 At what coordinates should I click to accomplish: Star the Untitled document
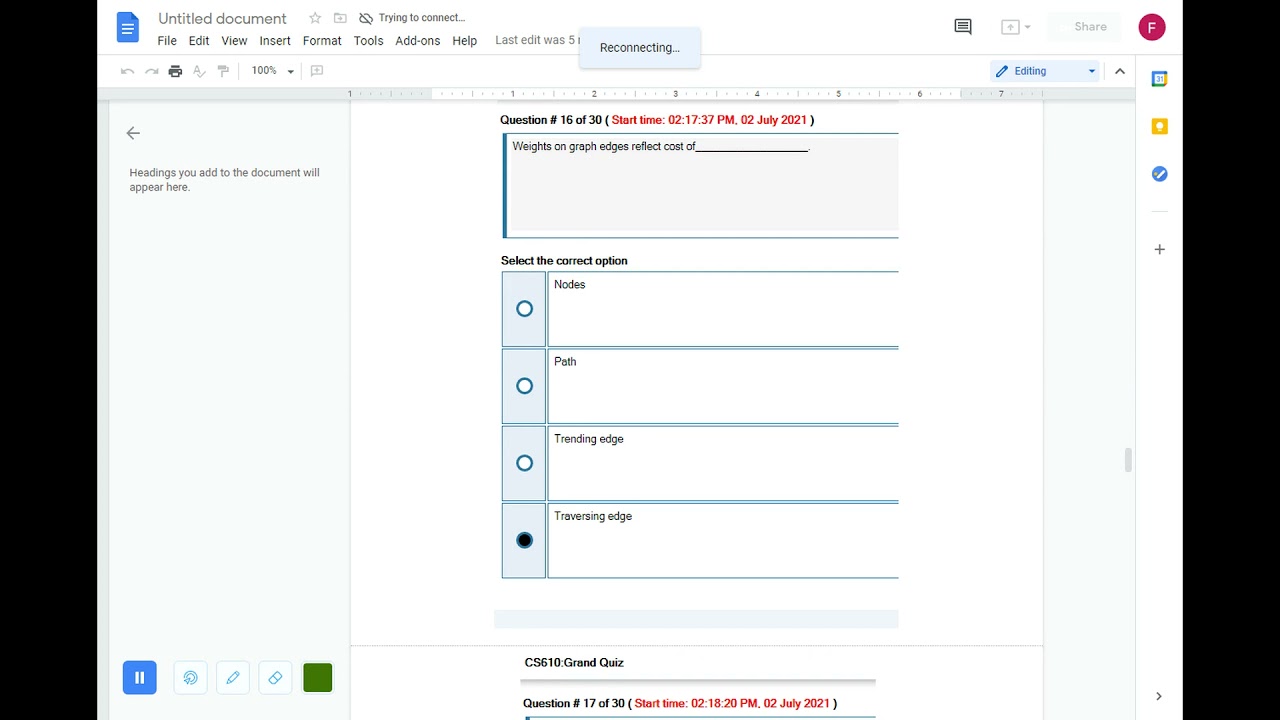[315, 18]
